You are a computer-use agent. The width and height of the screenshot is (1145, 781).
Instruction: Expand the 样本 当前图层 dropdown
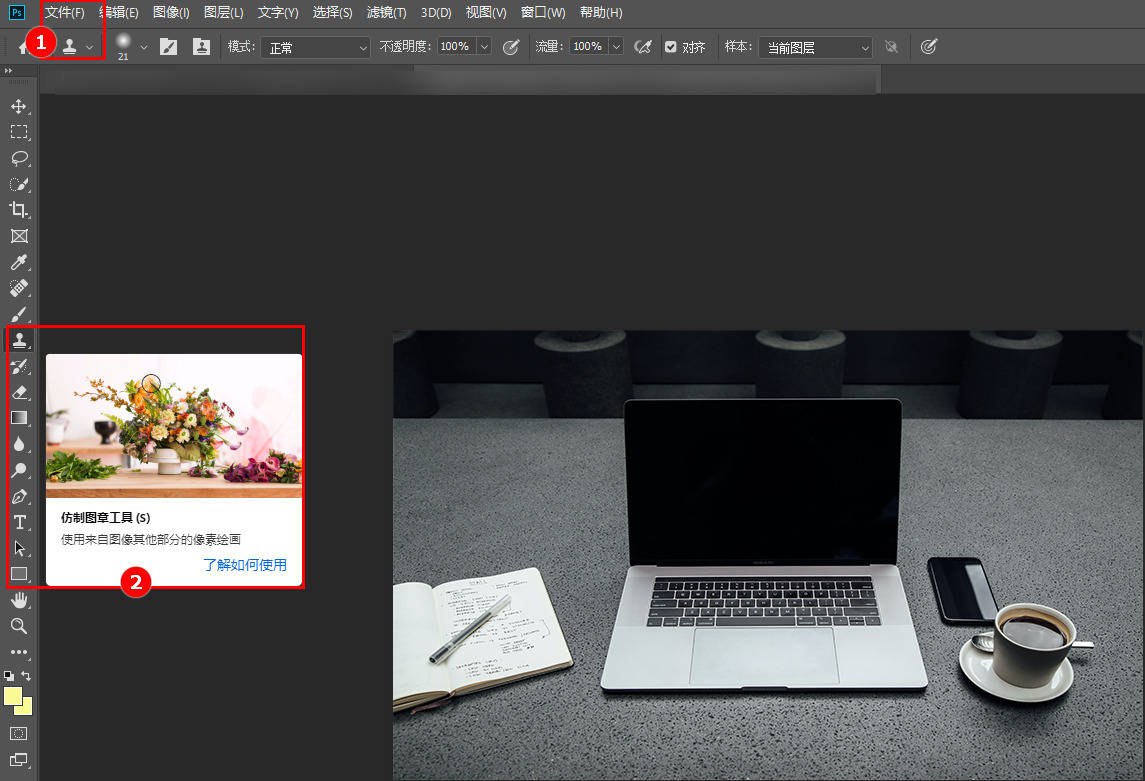tap(815, 47)
